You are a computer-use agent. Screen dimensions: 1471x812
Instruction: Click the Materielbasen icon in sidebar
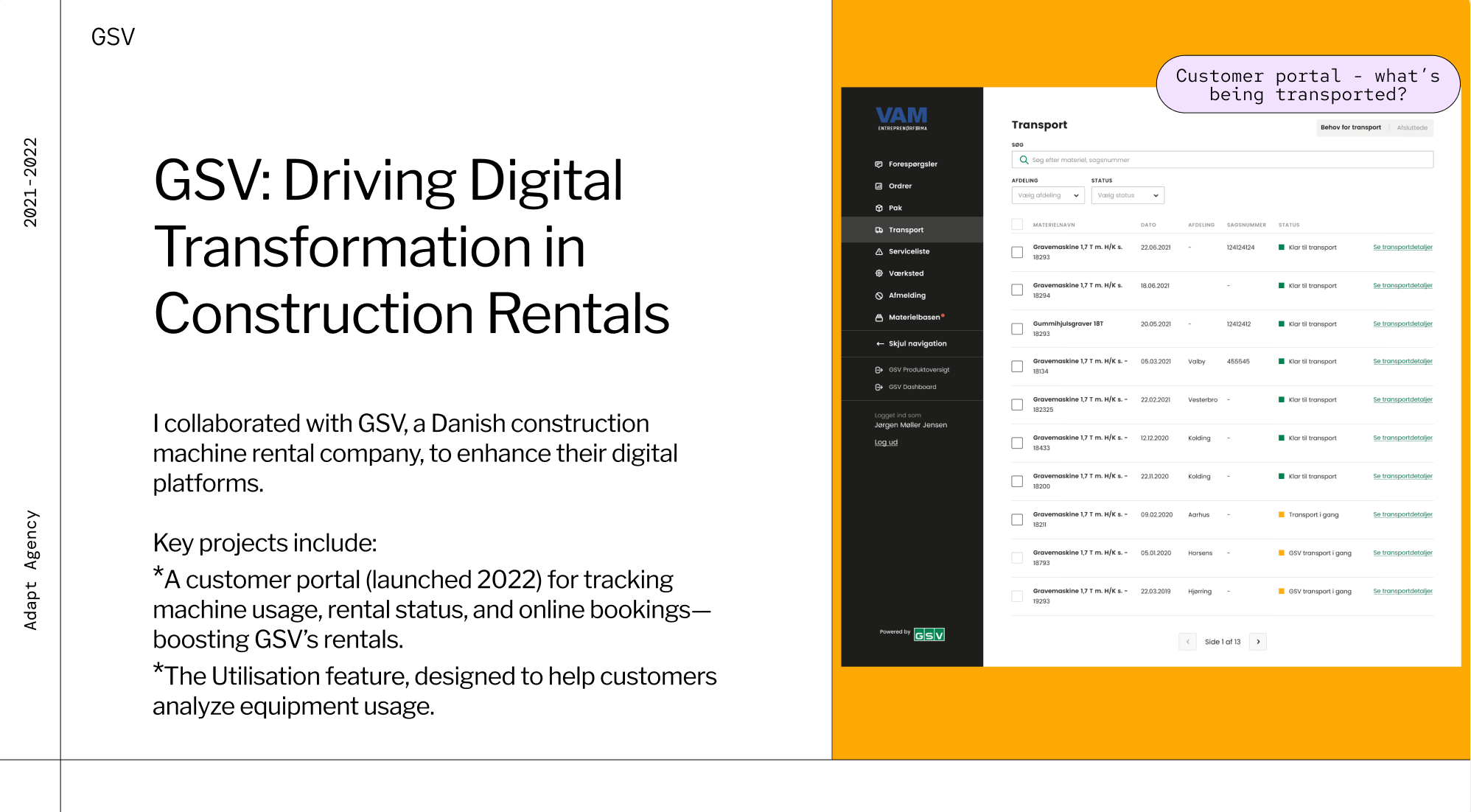[x=878, y=318]
